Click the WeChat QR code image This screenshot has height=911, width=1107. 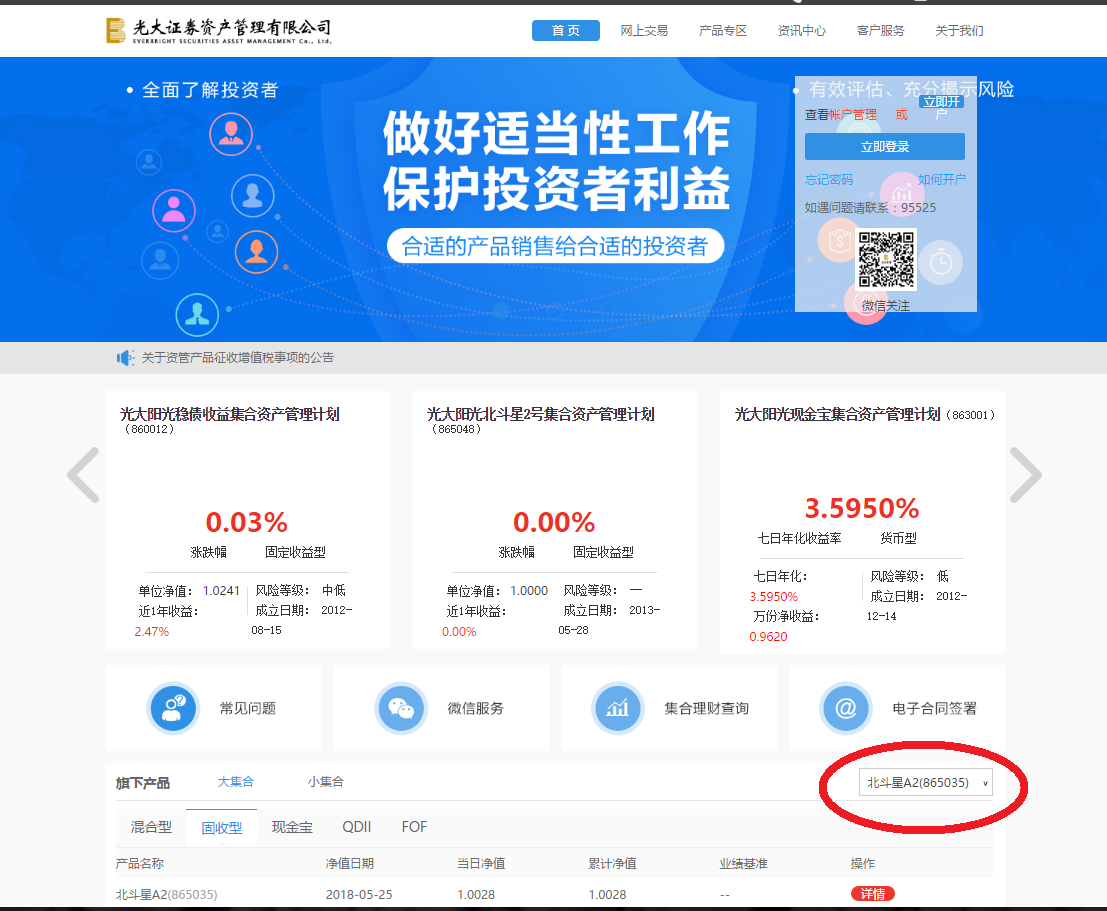[x=886, y=259]
